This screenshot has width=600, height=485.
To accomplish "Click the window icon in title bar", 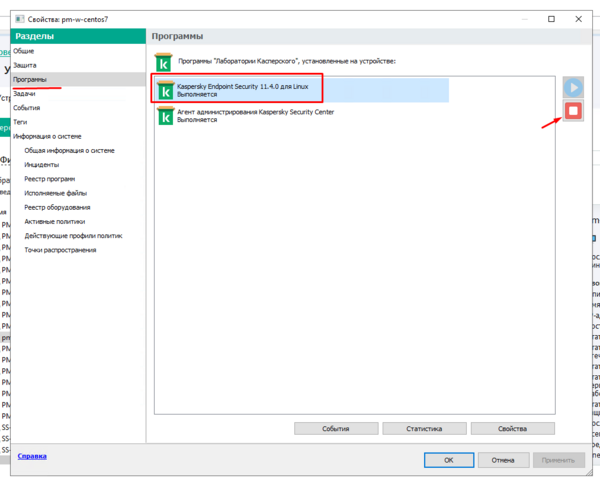I will [x=20, y=19].
